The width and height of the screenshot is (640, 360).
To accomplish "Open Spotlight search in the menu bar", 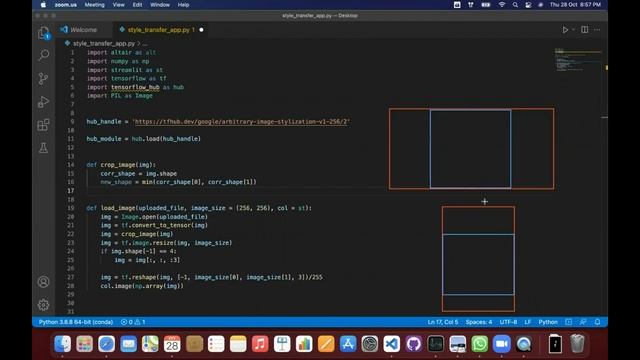I will (515, 5).
